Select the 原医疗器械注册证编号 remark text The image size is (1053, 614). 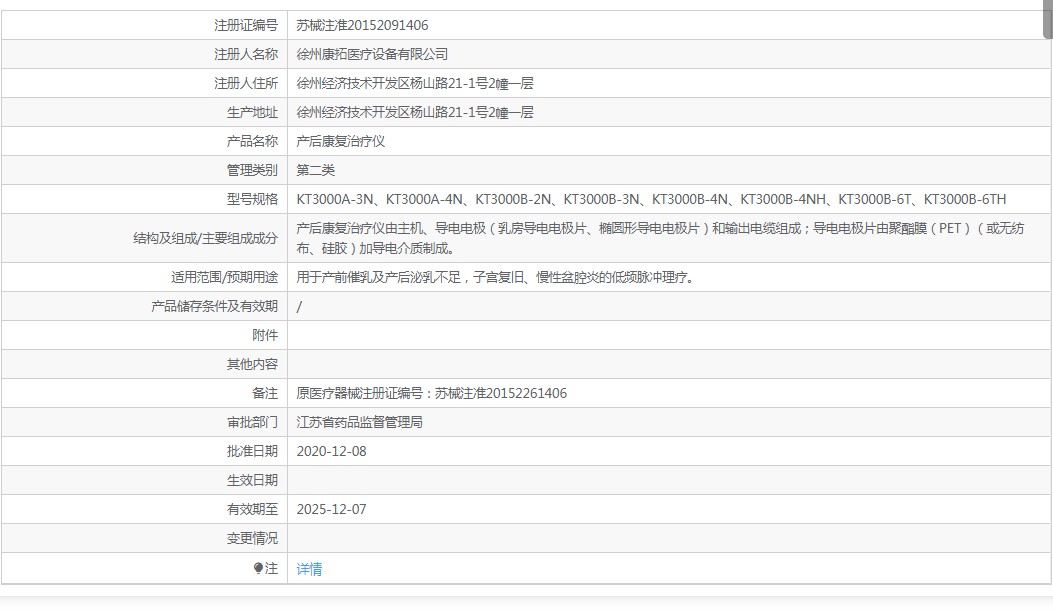click(x=432, y=393)
